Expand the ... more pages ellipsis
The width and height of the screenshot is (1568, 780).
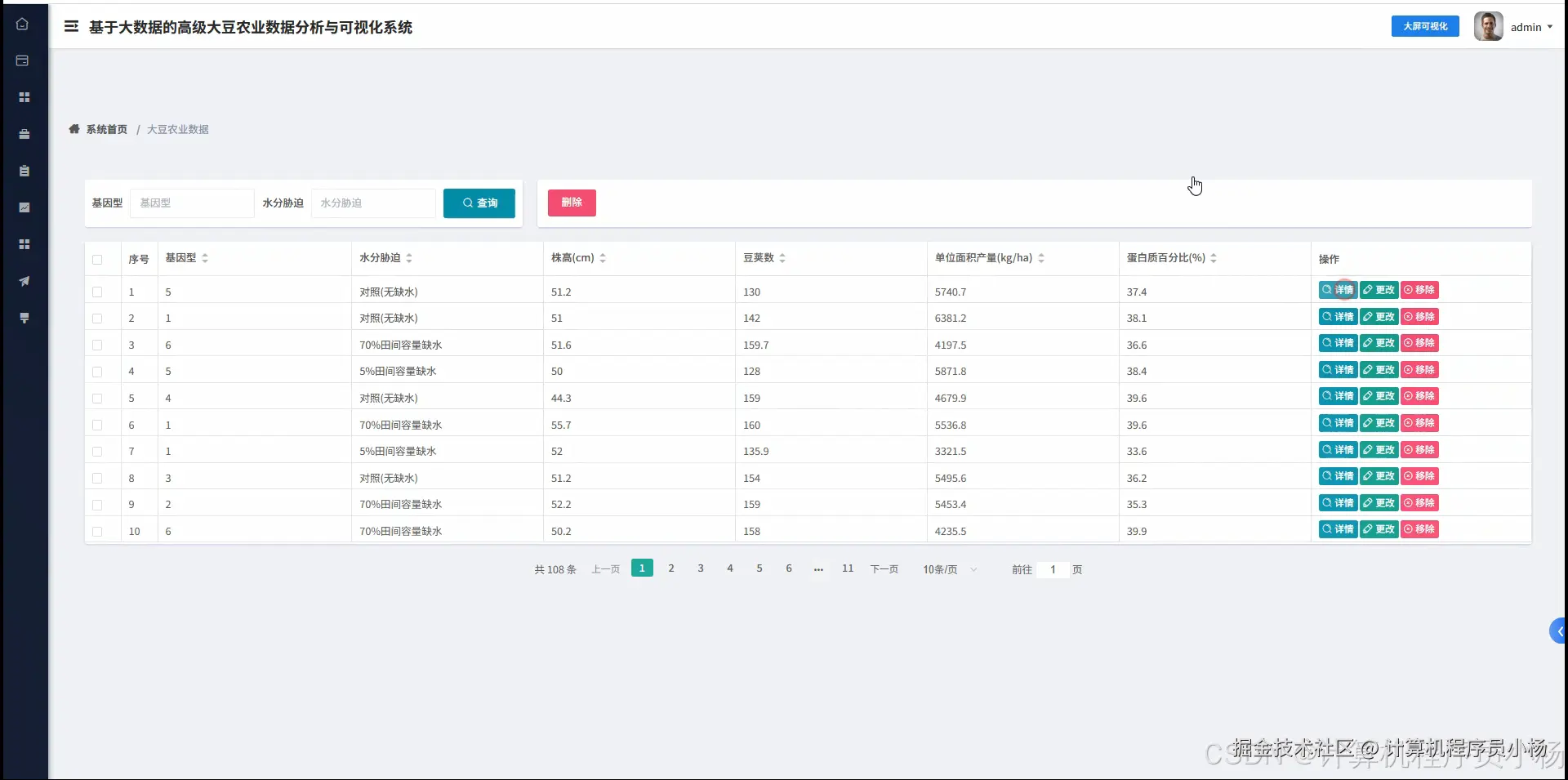pyautogui.click(x=818, y=568)
